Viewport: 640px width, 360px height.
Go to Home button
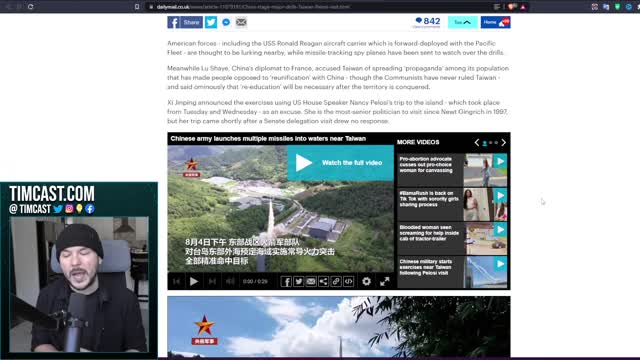point(496,22)
